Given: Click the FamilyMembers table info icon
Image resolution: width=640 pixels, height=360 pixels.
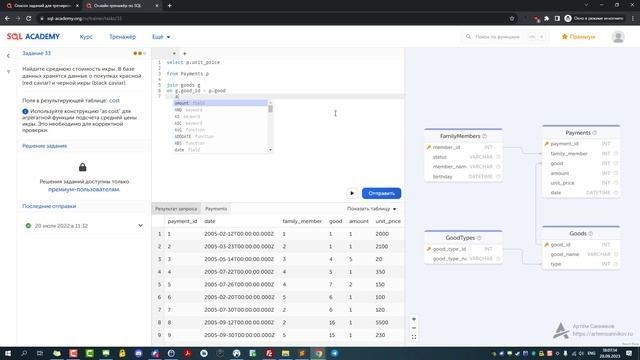Looking at the screenshot, I should [484, 136].
